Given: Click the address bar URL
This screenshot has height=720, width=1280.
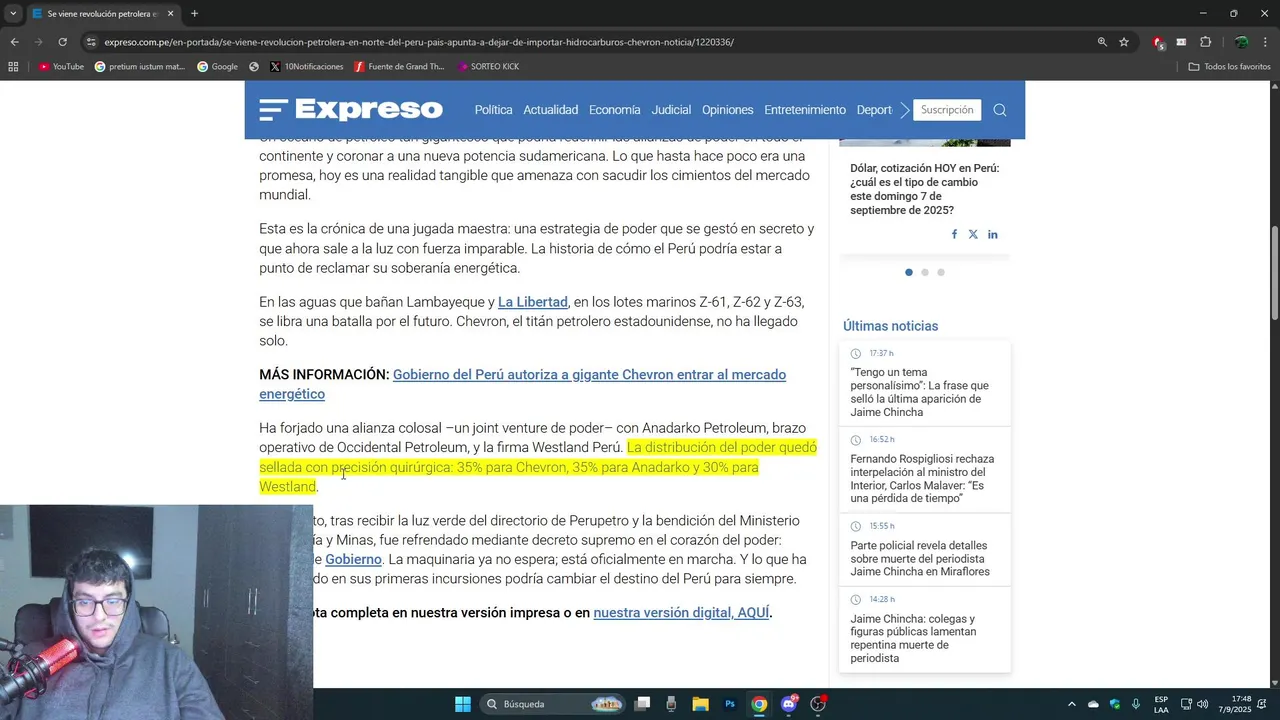Looking at the screenshot, I should 419,42.
